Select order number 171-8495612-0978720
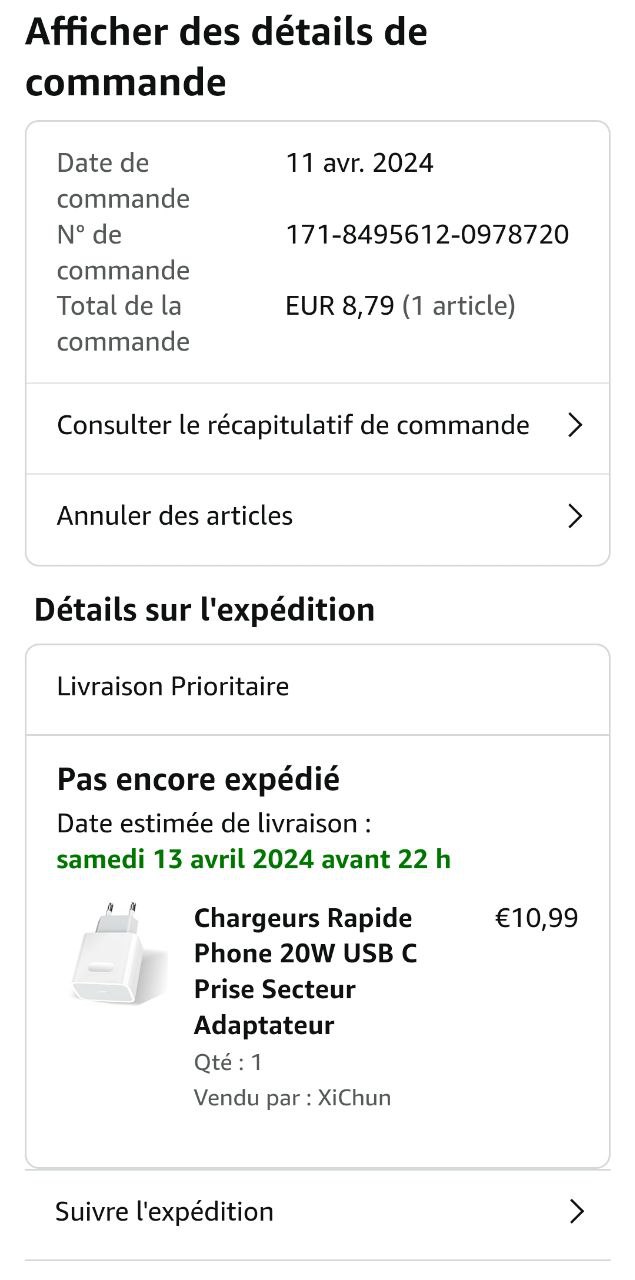Viewport: 635px width, 1280px height. (427, 235)
